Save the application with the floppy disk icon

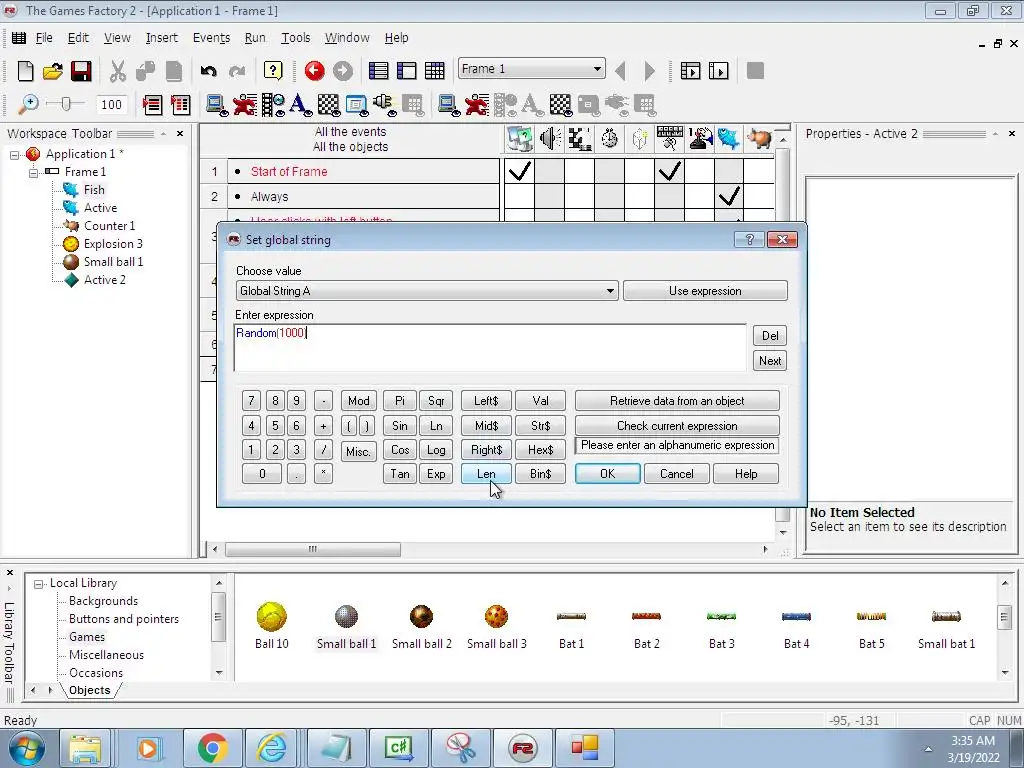pyautogui.click(x=81, y=71)
